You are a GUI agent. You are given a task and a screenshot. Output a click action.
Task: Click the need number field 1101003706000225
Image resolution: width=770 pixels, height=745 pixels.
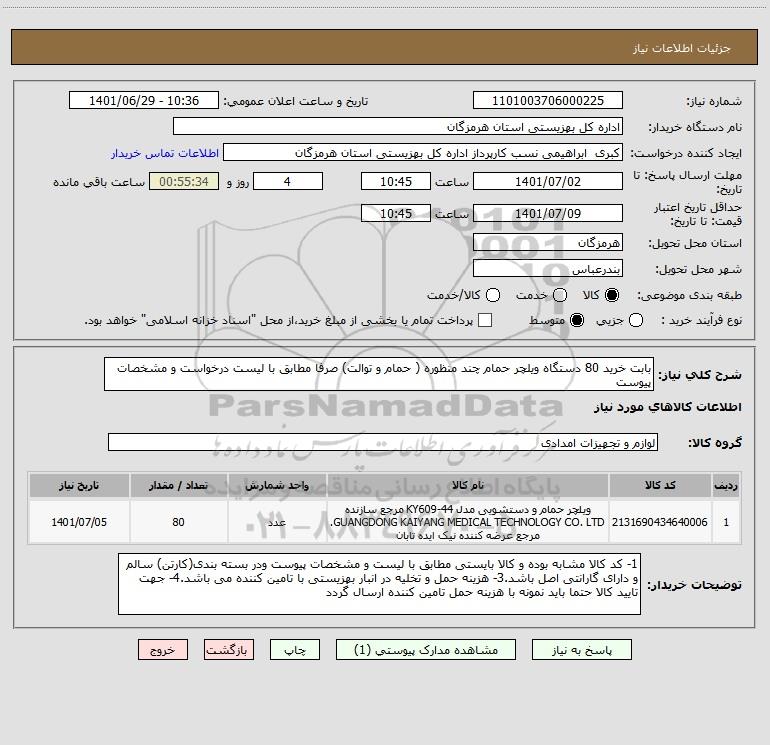548,100
